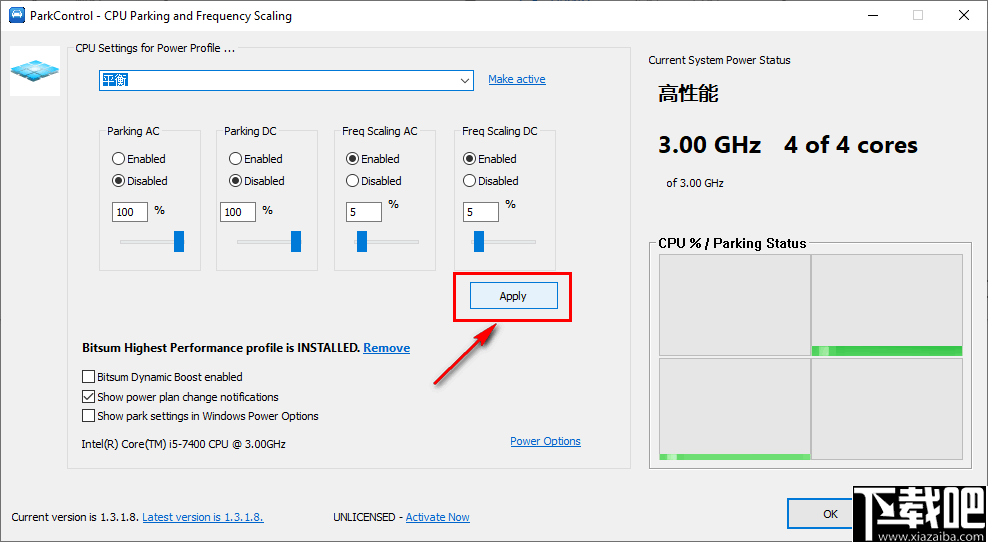Click the Activate Now link
This screenshot has width=988, height=542.
click(437, 517)
